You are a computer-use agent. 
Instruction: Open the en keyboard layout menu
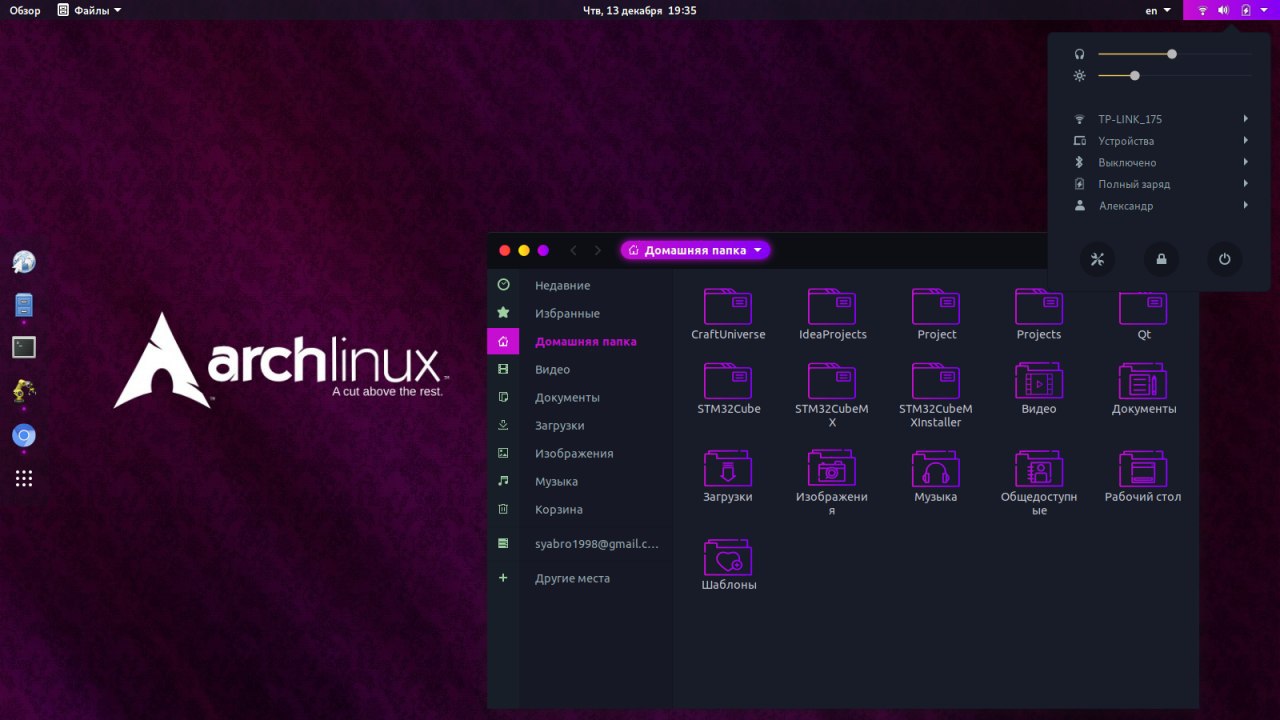tap(1158, 10)
